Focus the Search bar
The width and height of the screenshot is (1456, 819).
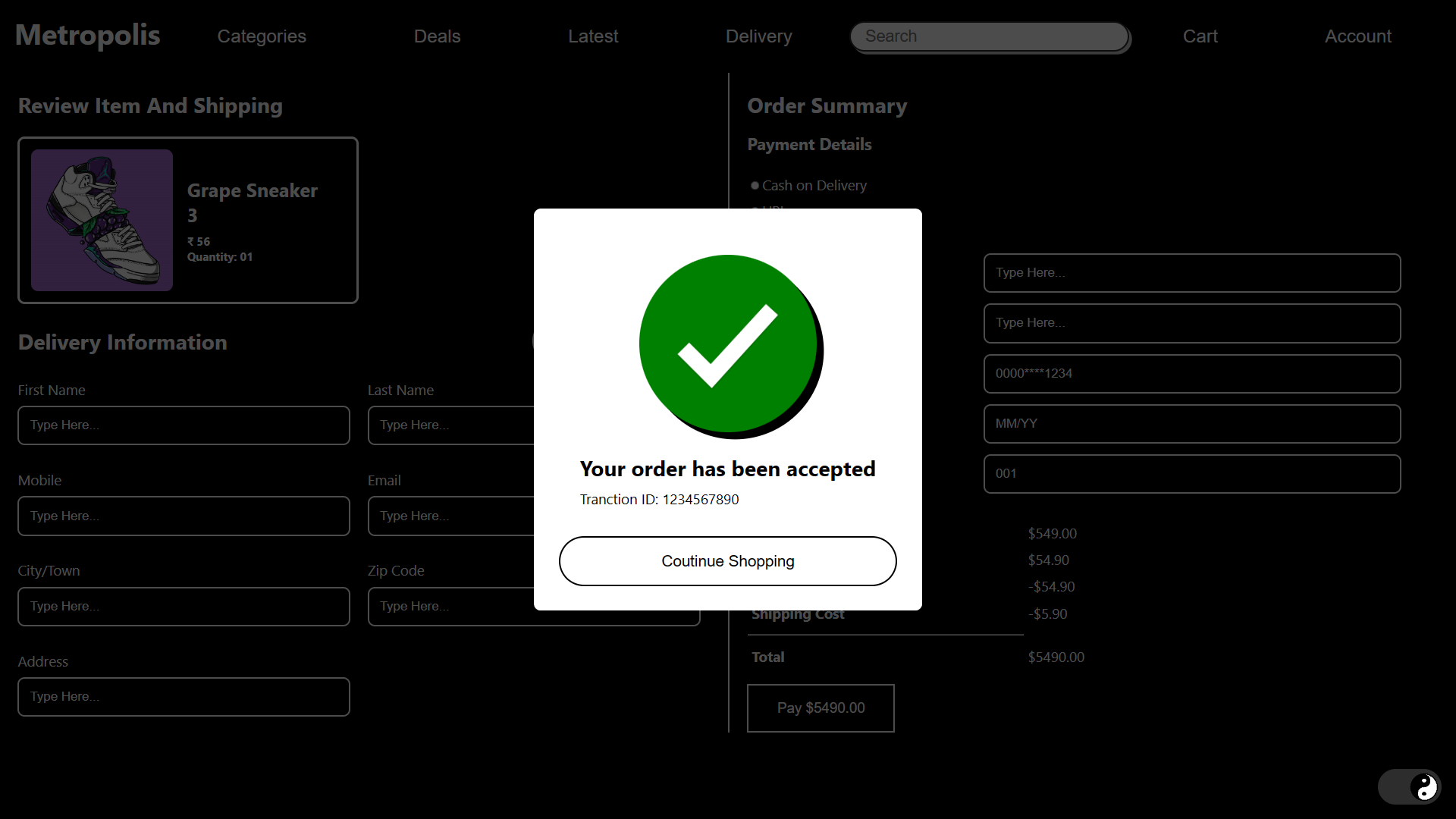[990, 36]
